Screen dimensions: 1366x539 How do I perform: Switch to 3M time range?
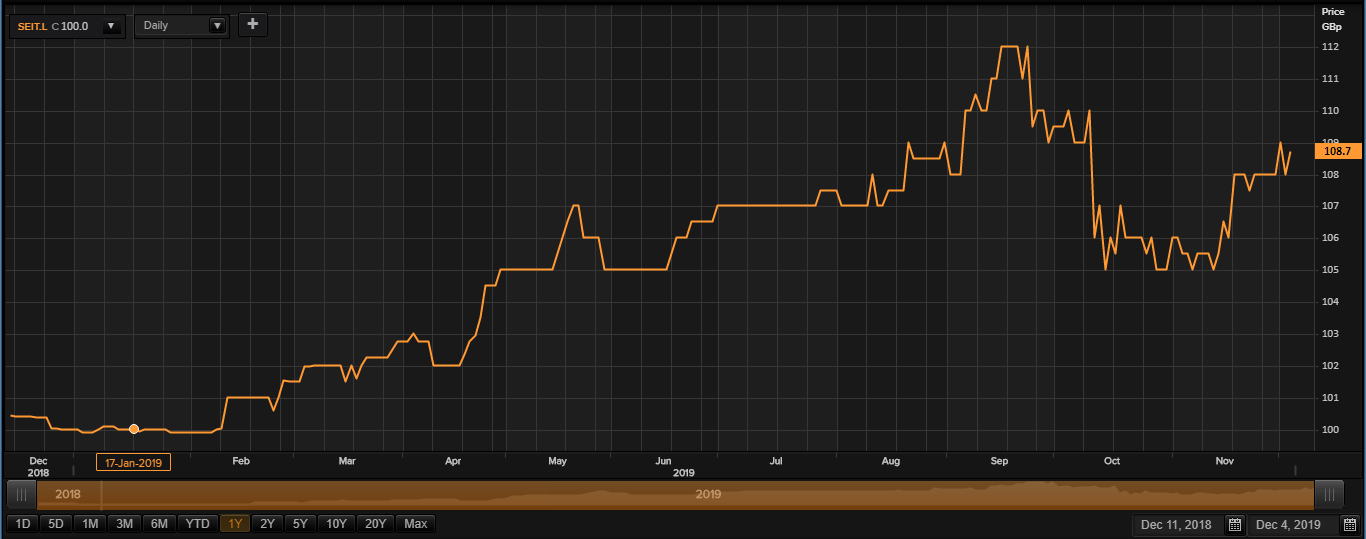[124, 523]
